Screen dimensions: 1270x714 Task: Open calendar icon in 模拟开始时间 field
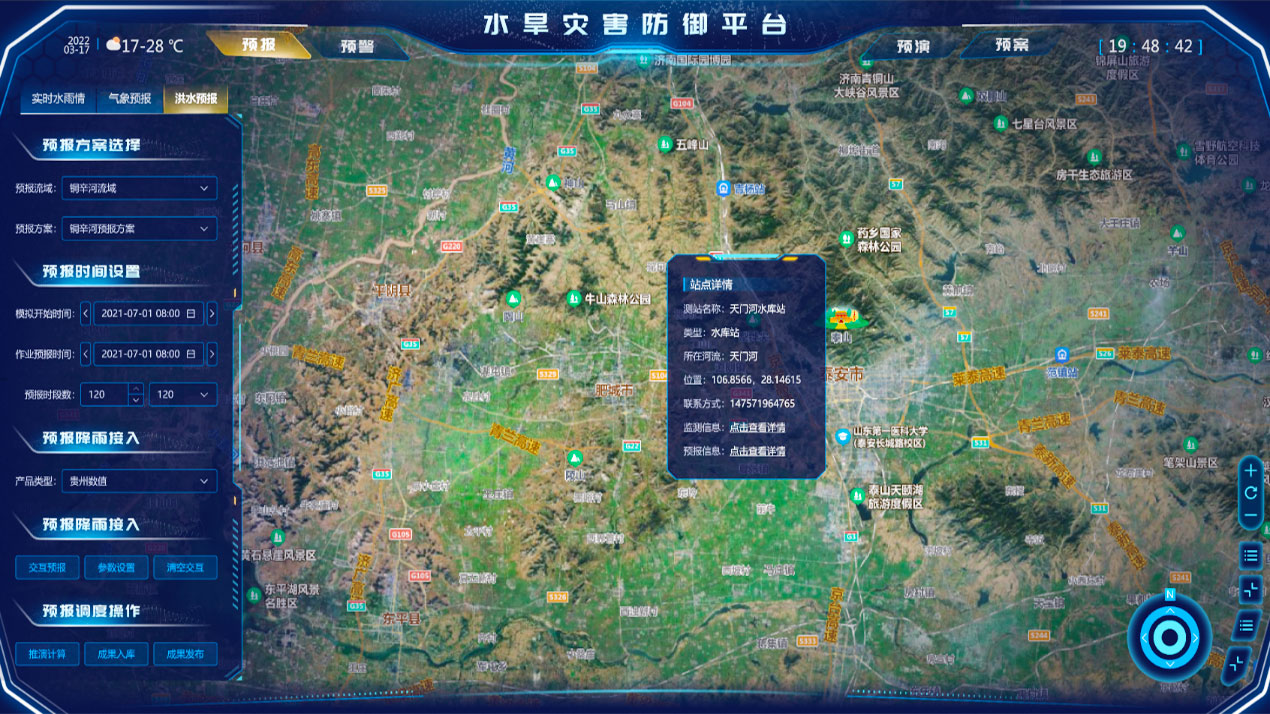tap(191, 313)
